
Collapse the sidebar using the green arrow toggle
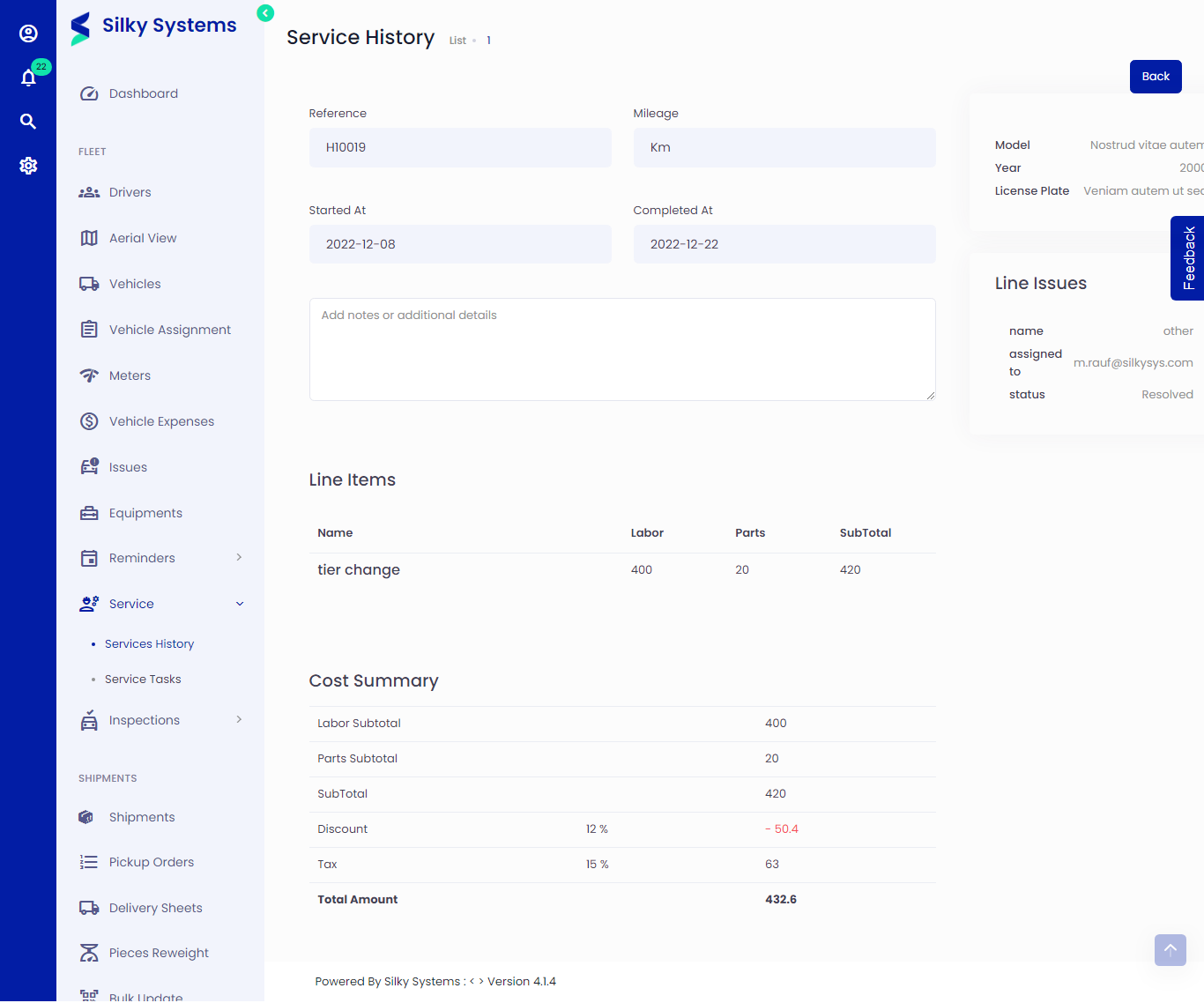[x=265, y=13]
